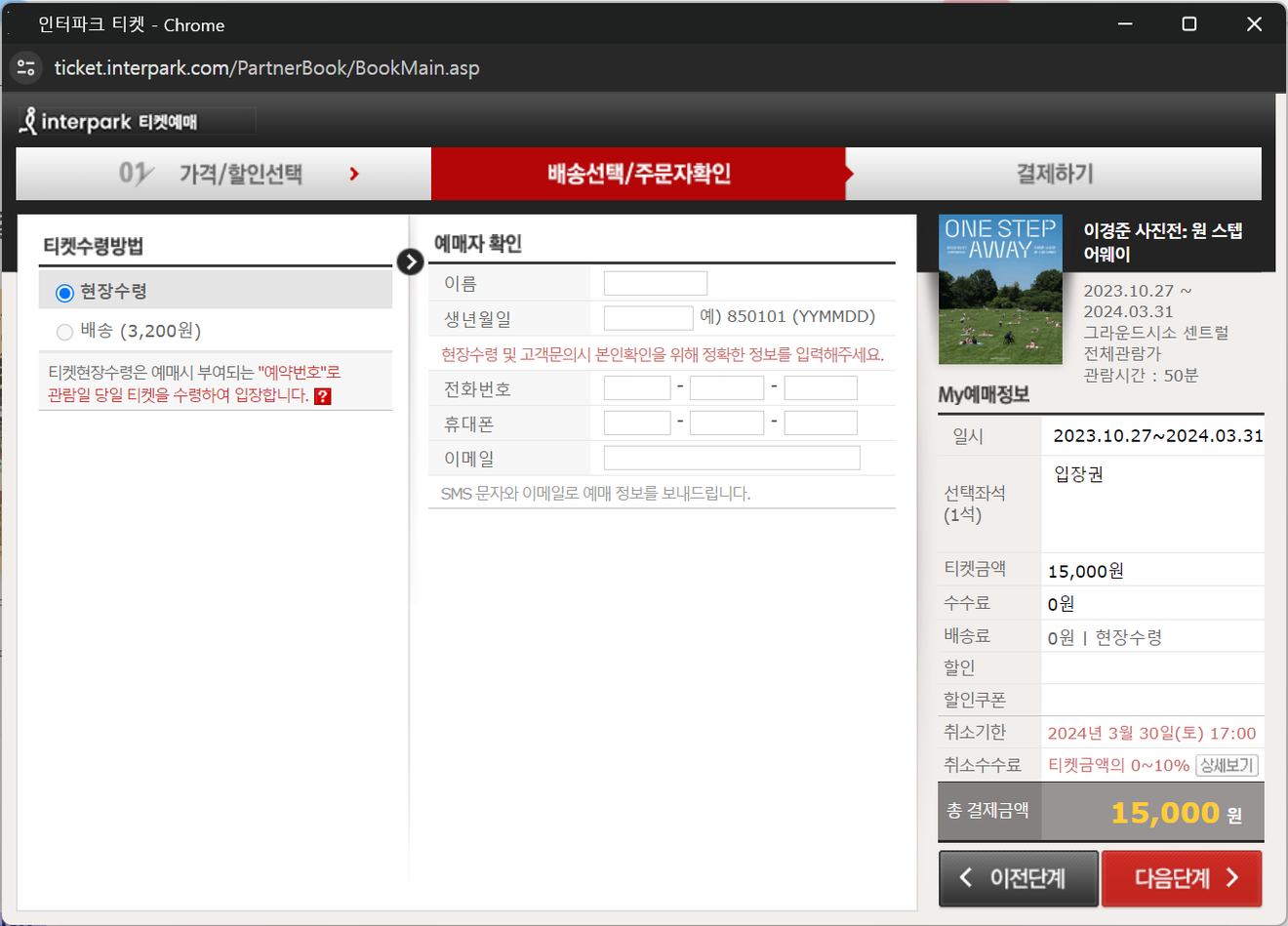Click the red question mark help icon
The width and height of the screenshot is (1288, 926).
[323, 396]
